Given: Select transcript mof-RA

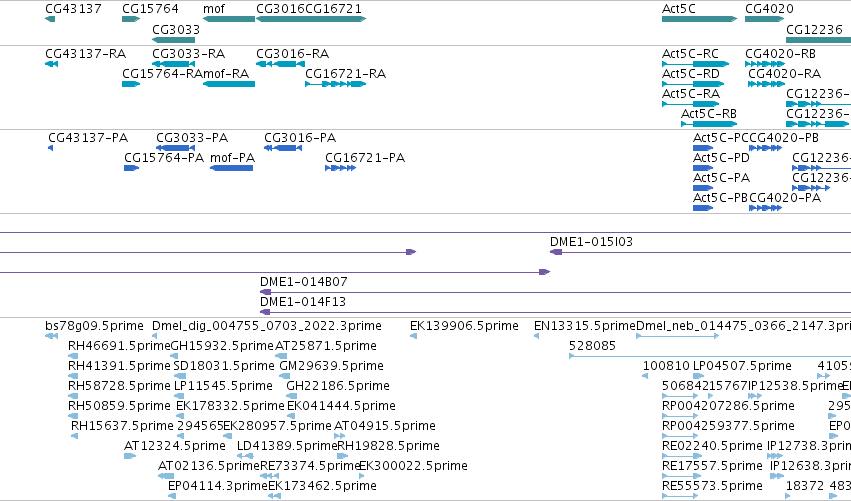Looking at the screenshot, I should [x=228, y=84].
